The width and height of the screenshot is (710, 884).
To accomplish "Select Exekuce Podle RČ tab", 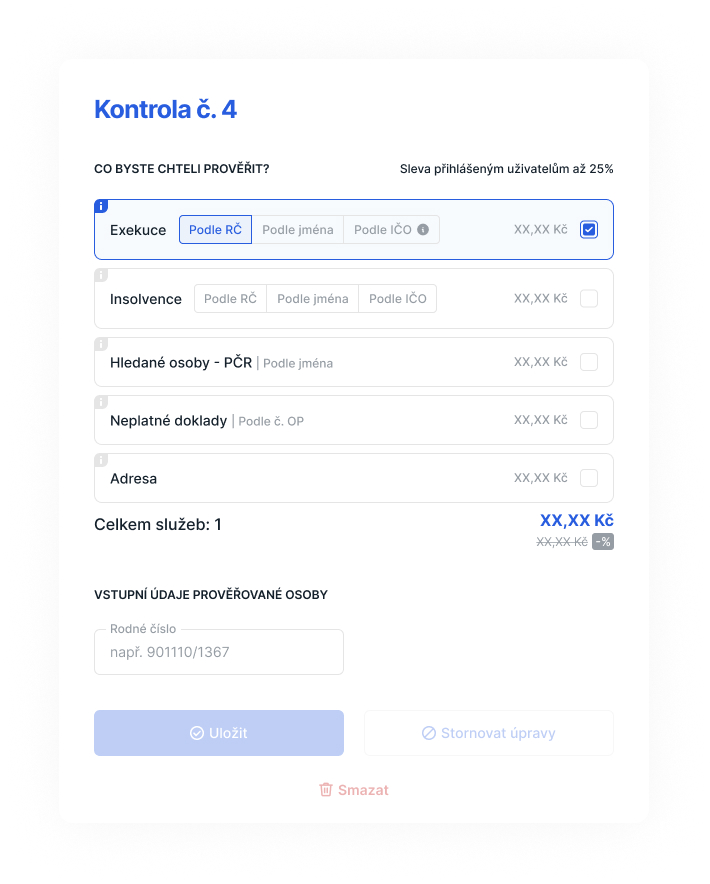I will coord(215,229).
